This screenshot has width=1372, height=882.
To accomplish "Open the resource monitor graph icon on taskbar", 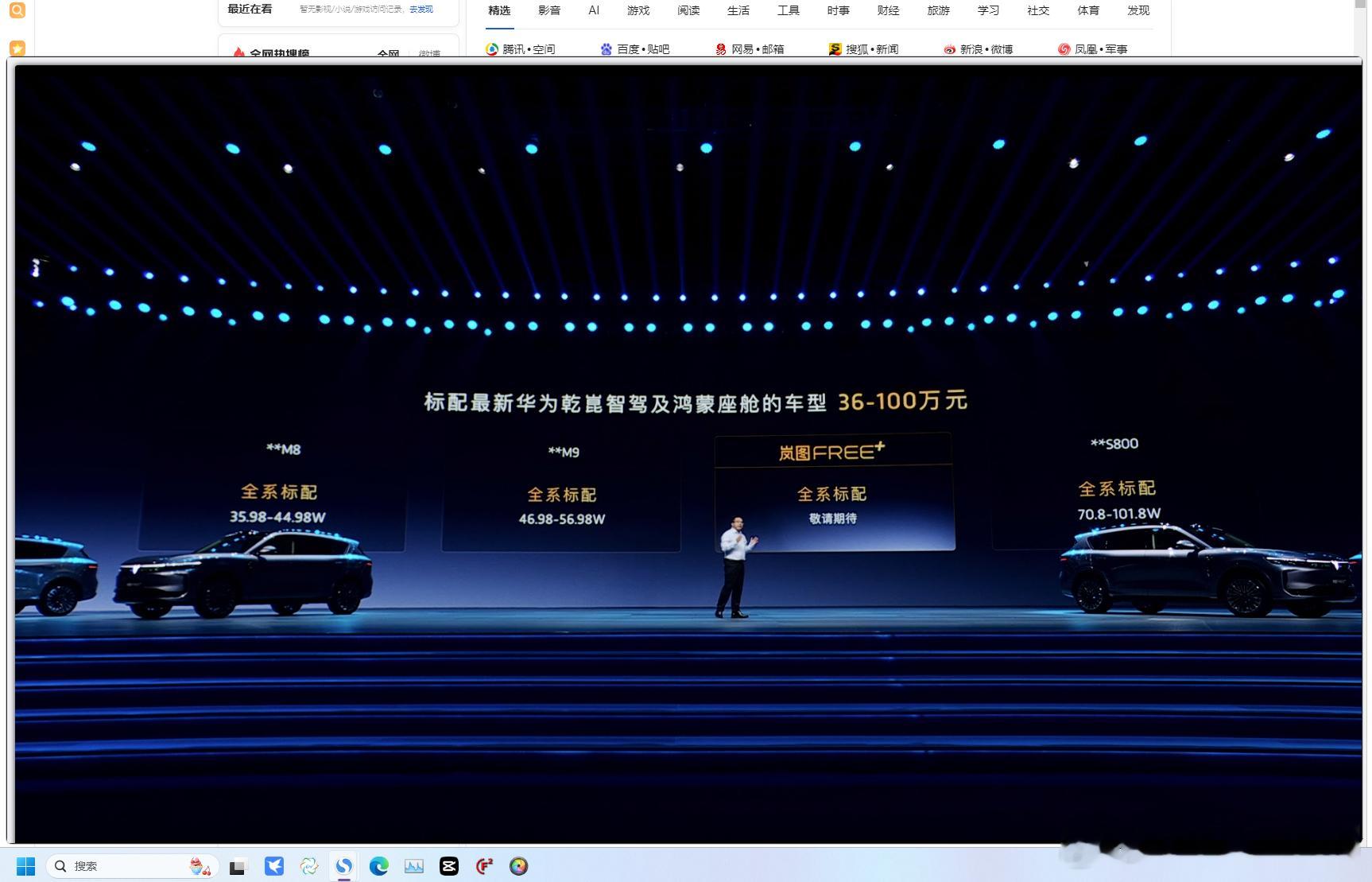I will pos(414,866).
